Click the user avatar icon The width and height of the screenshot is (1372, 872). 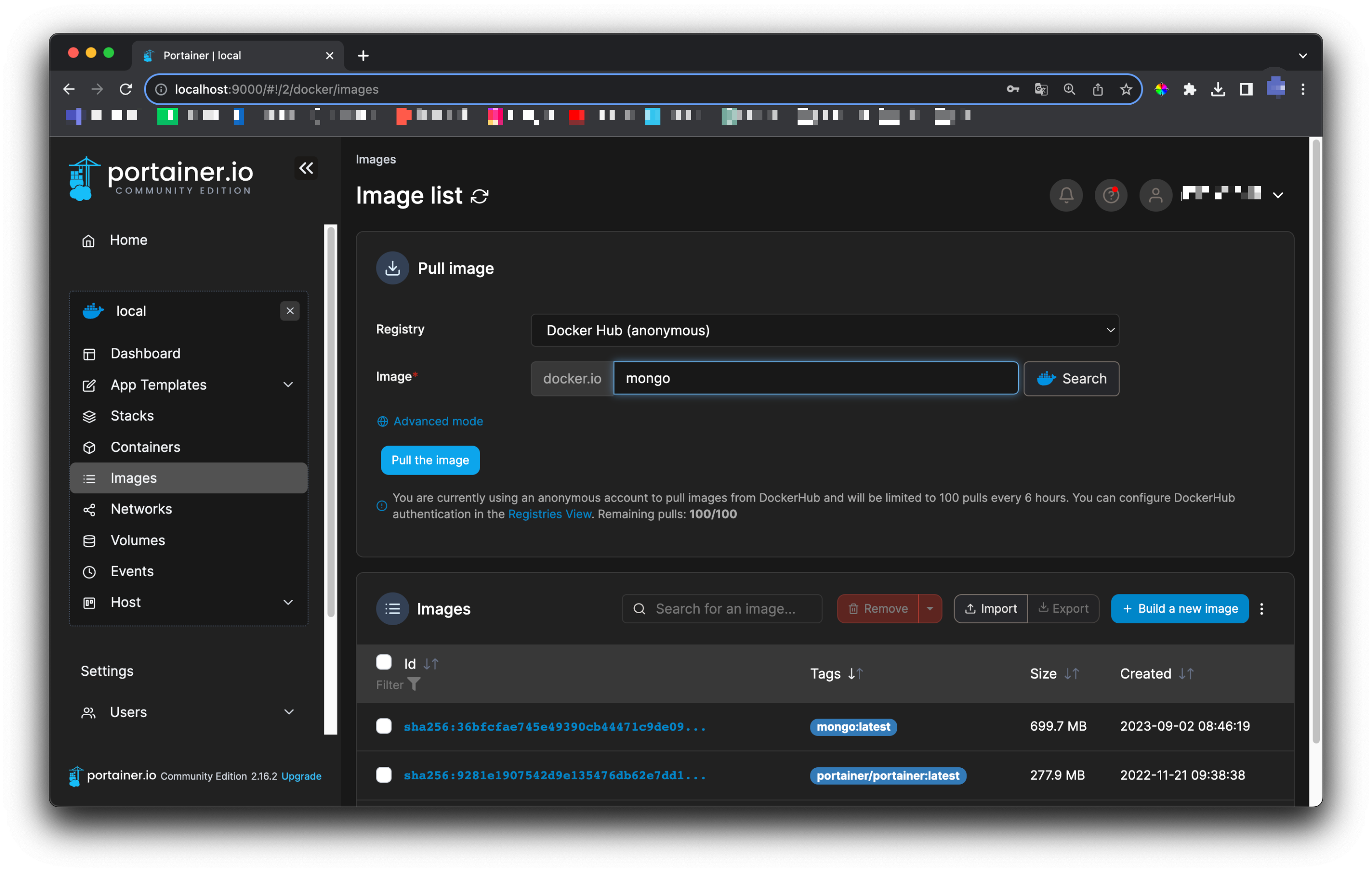pyautogui.click(x=1155, y=195)
